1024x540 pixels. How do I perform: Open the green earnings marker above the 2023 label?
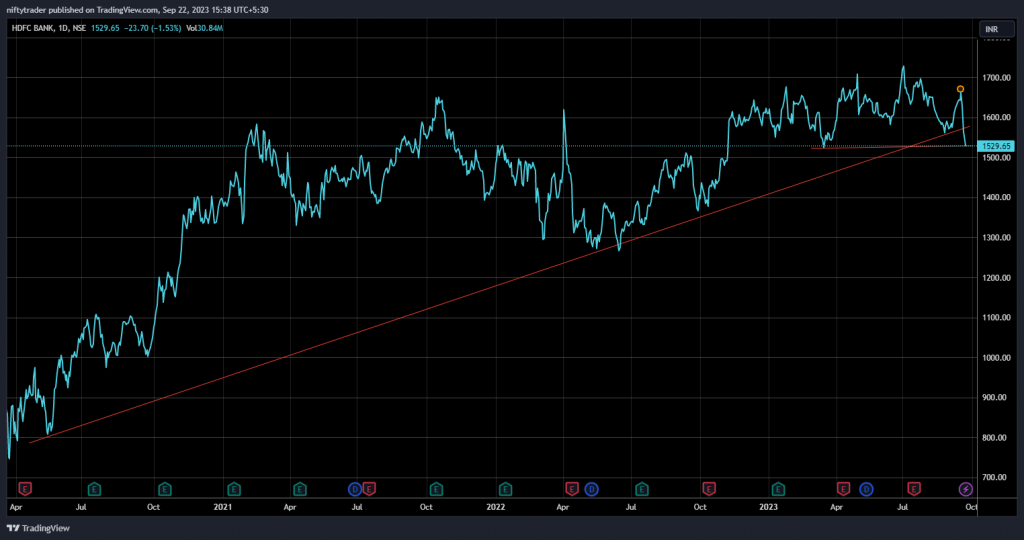tap(778, 488)
